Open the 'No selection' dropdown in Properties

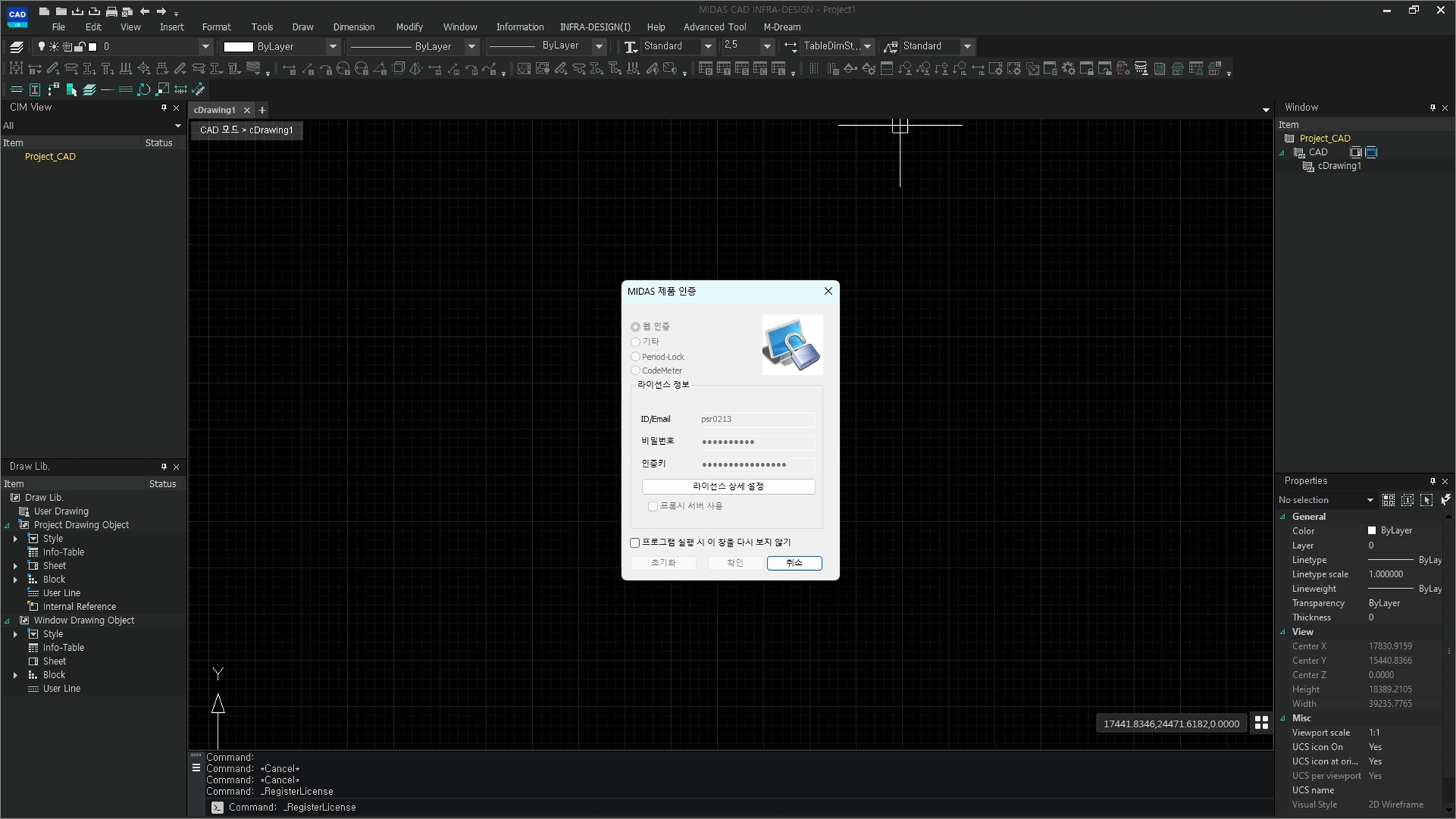[x=1370, y=500]
